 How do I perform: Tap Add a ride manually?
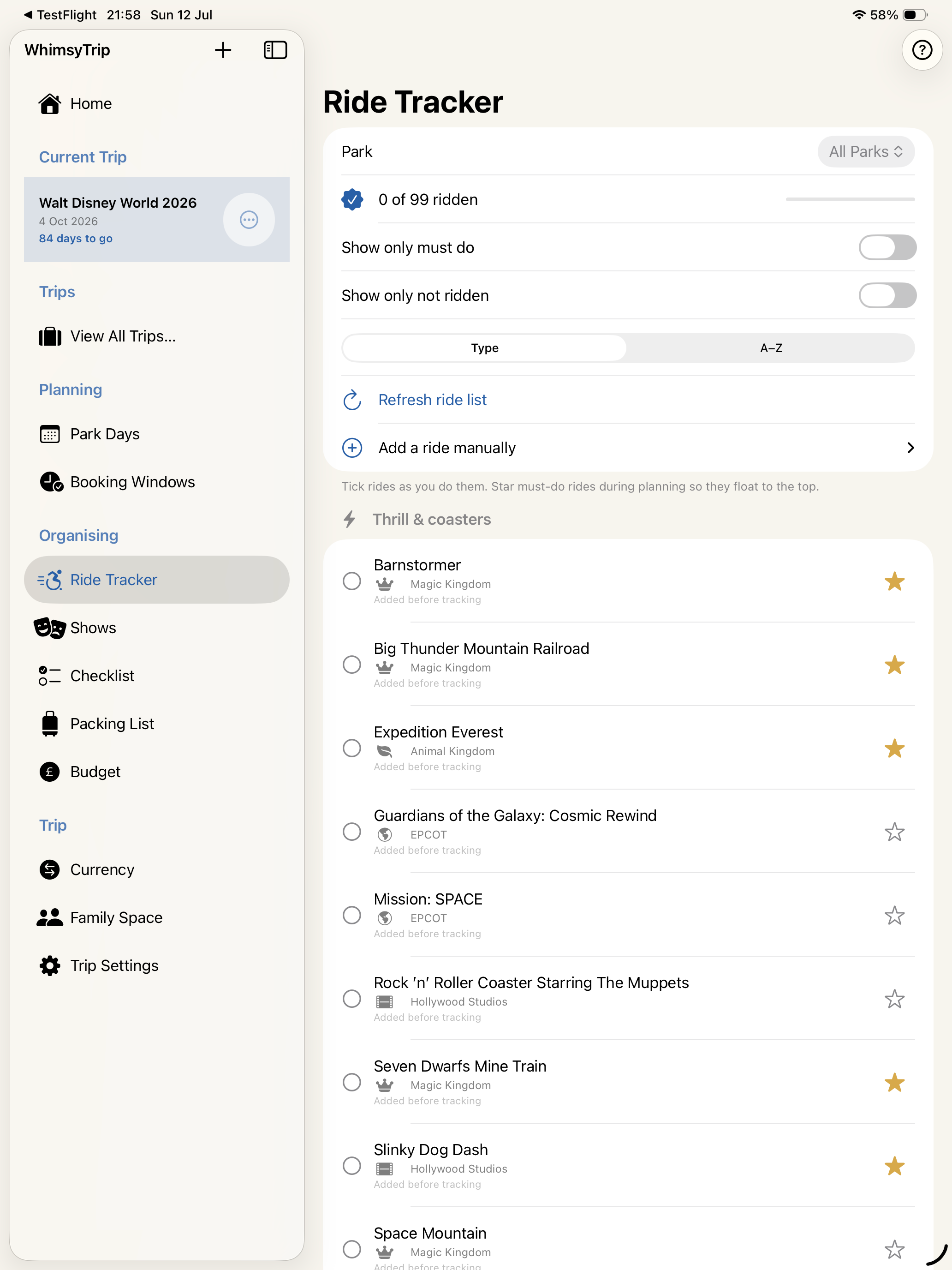(628, 448)
